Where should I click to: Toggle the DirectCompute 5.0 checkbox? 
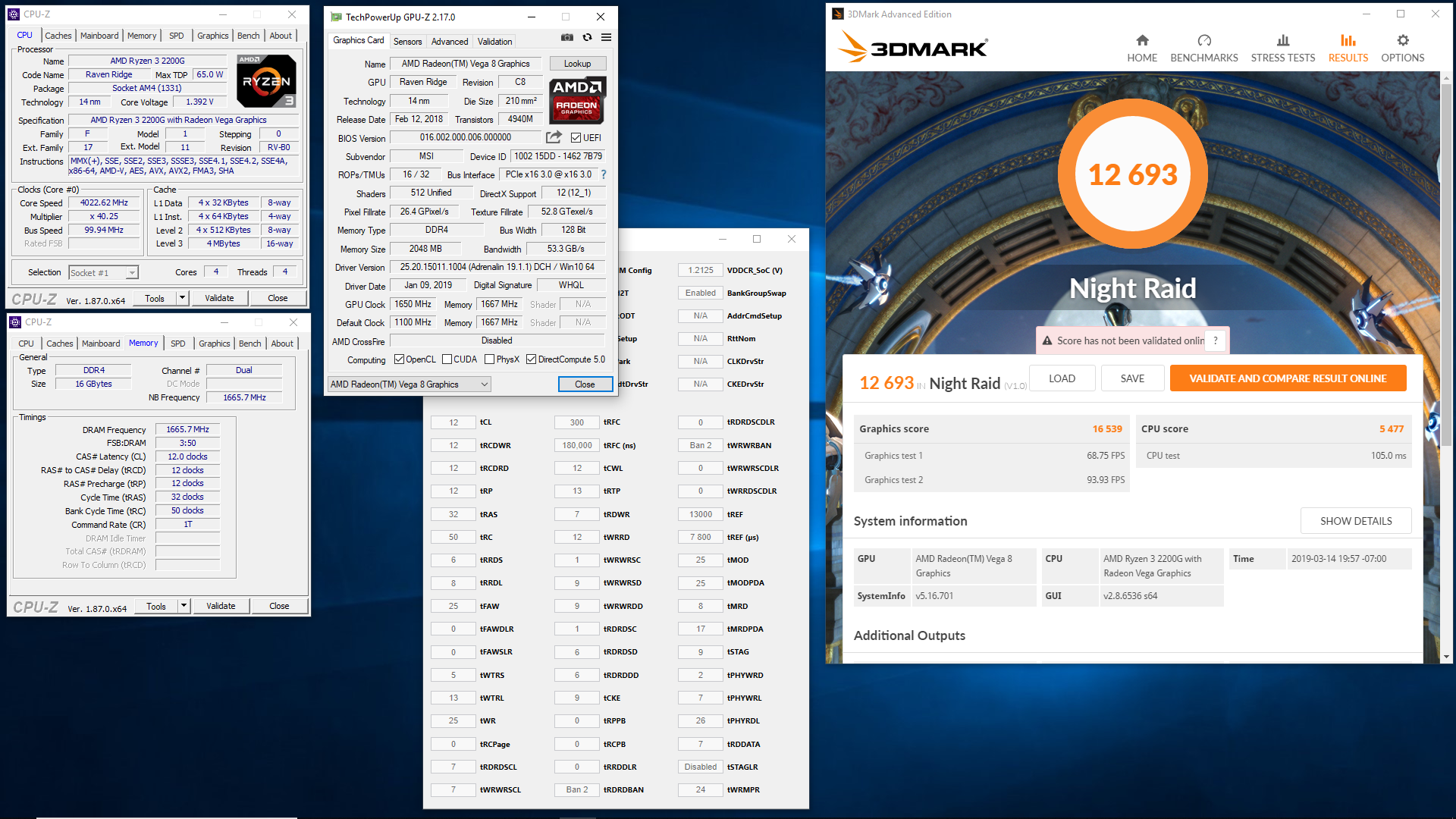coord(531,359)
